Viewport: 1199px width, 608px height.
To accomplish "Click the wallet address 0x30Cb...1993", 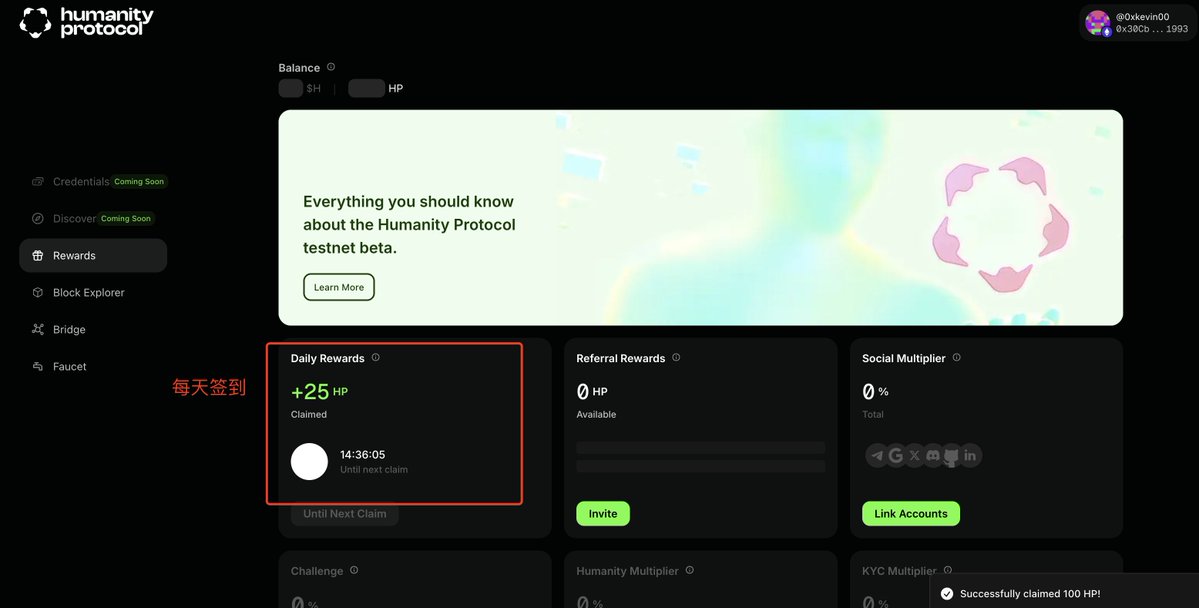I will [1152, 29].
